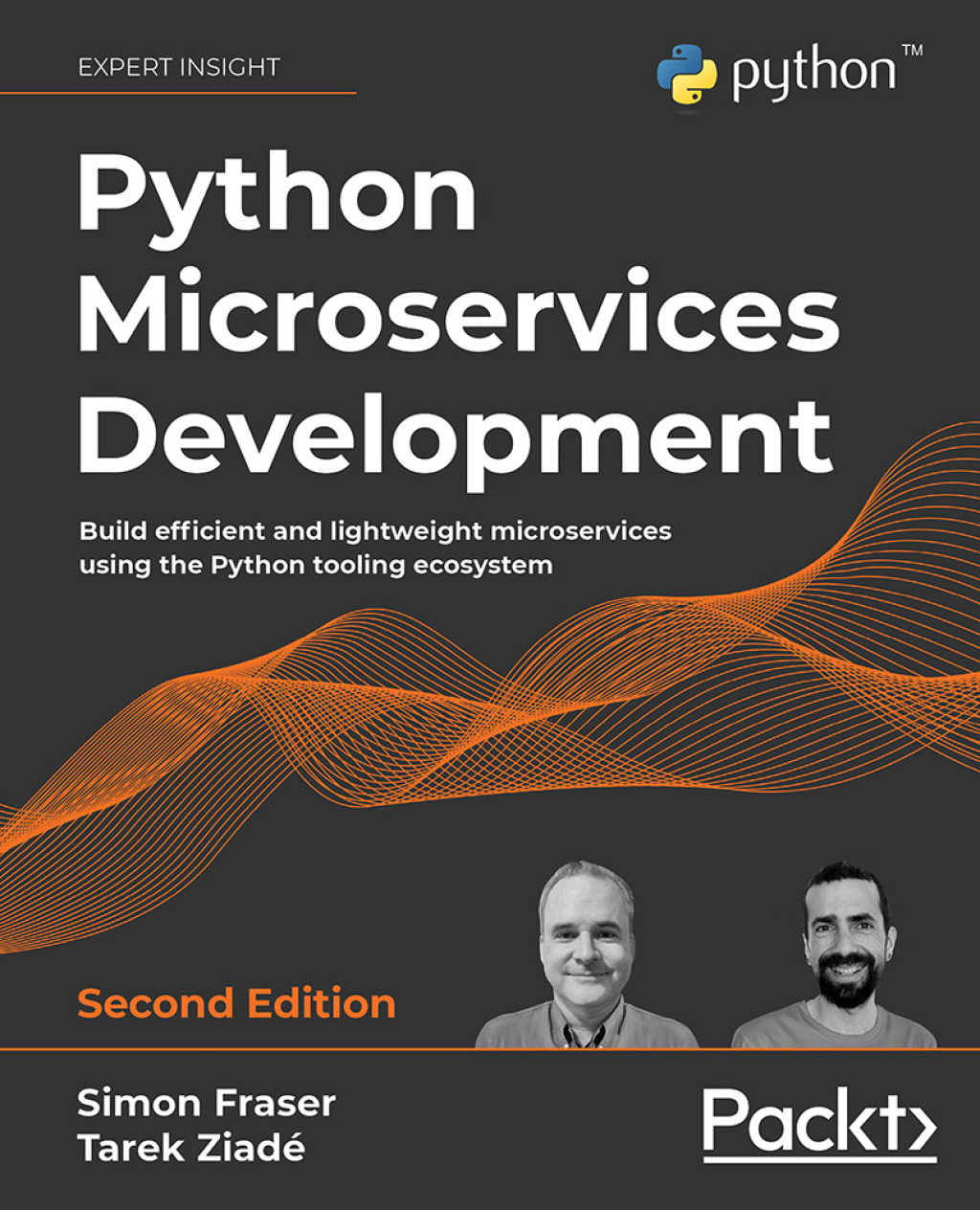The width and height of the screenshot is (980, 1210).
Task: Click the Packt arrow symbol after the logo text
Action: (922, 1128)
